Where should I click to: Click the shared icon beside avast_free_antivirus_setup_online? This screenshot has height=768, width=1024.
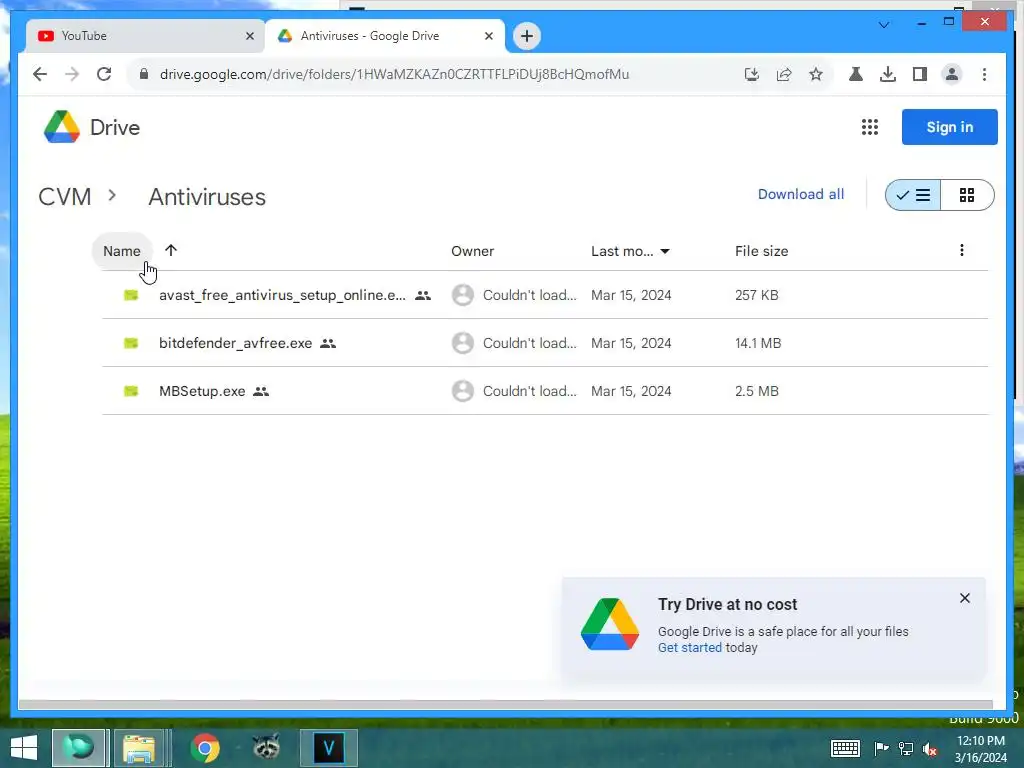tap(423, 295)
